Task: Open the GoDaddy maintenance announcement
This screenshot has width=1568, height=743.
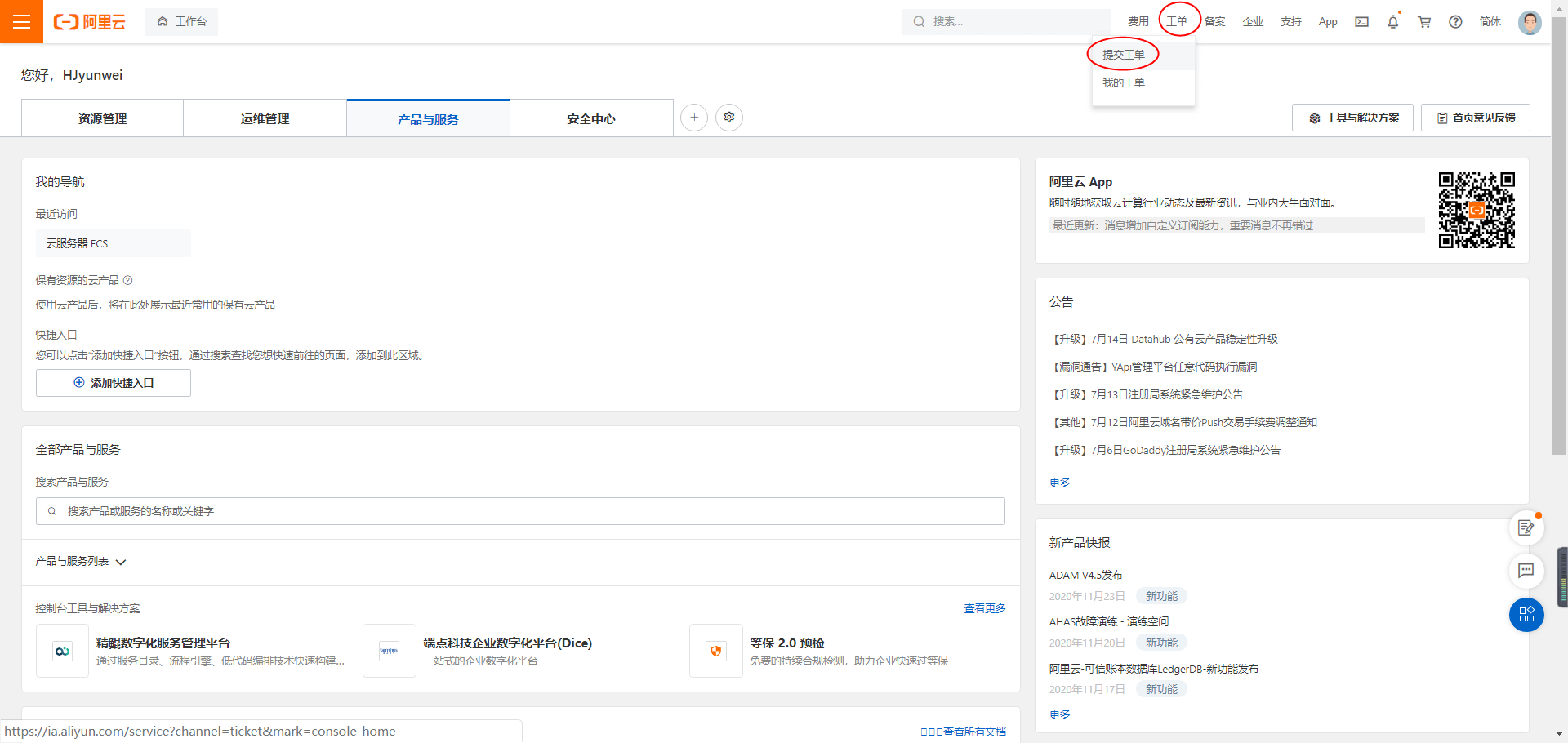Action: coord(1165,450)
